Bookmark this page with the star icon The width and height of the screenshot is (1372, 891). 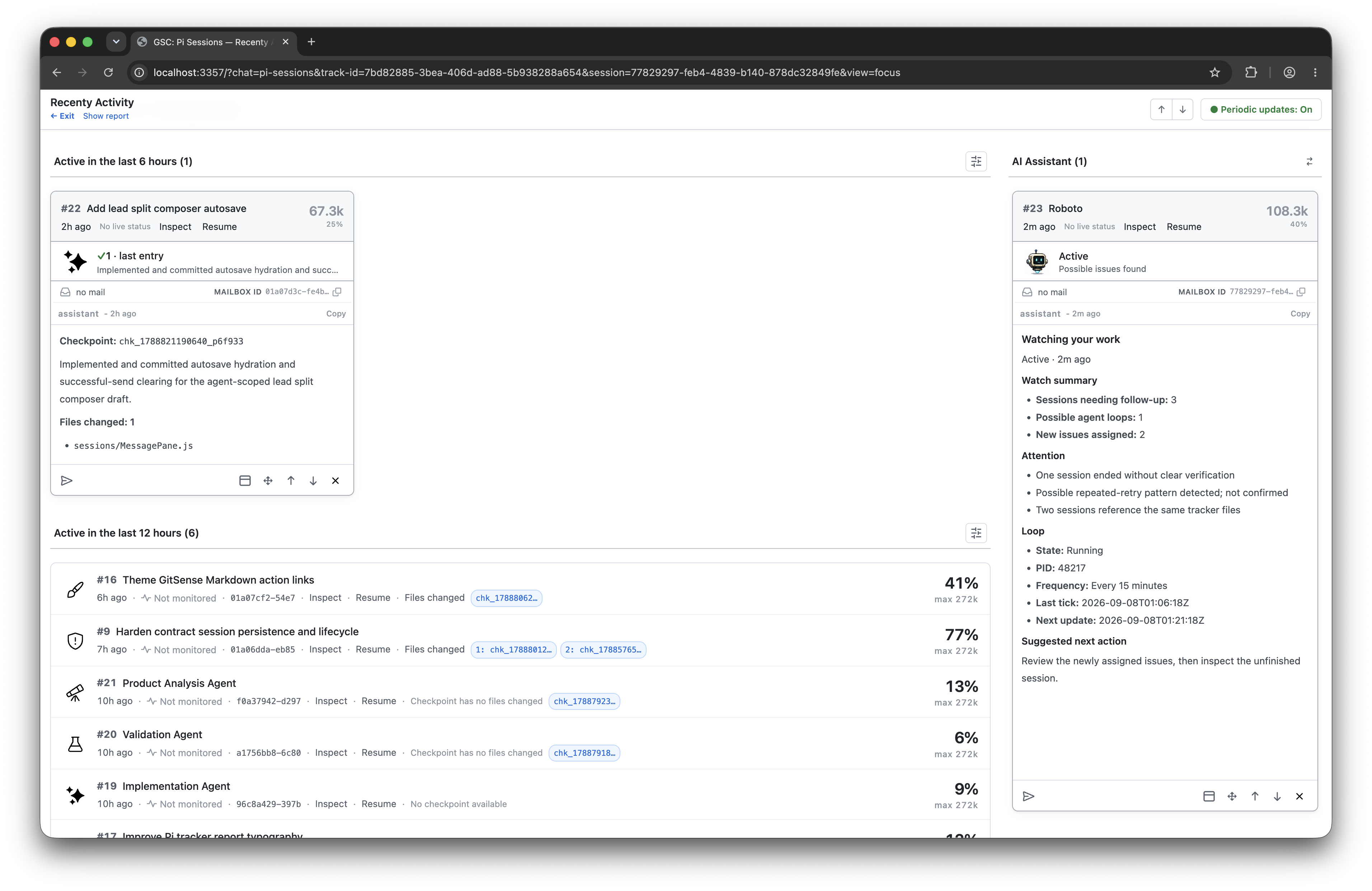coord(1214,72)
